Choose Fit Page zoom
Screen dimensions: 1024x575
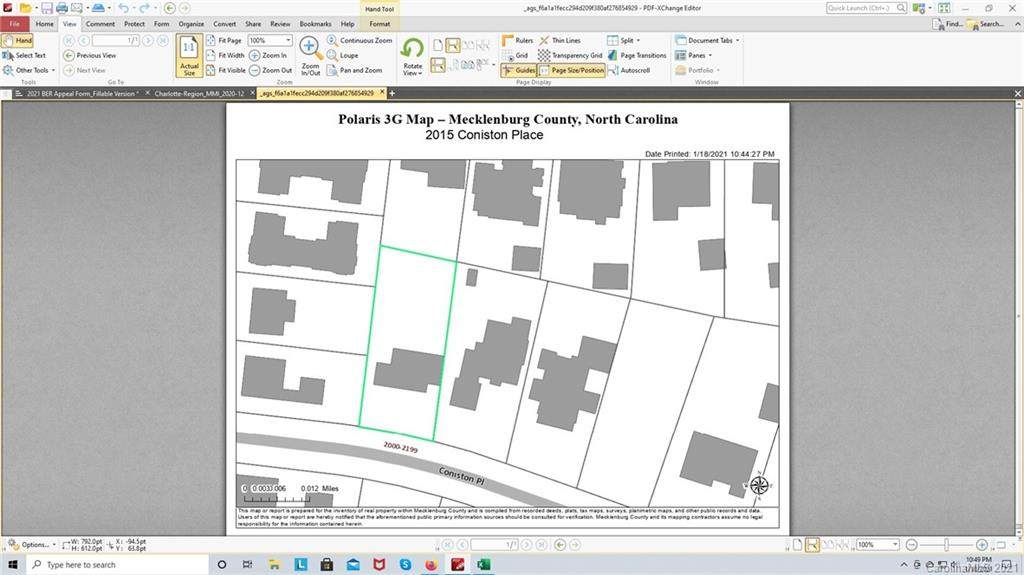coord(224,41)
